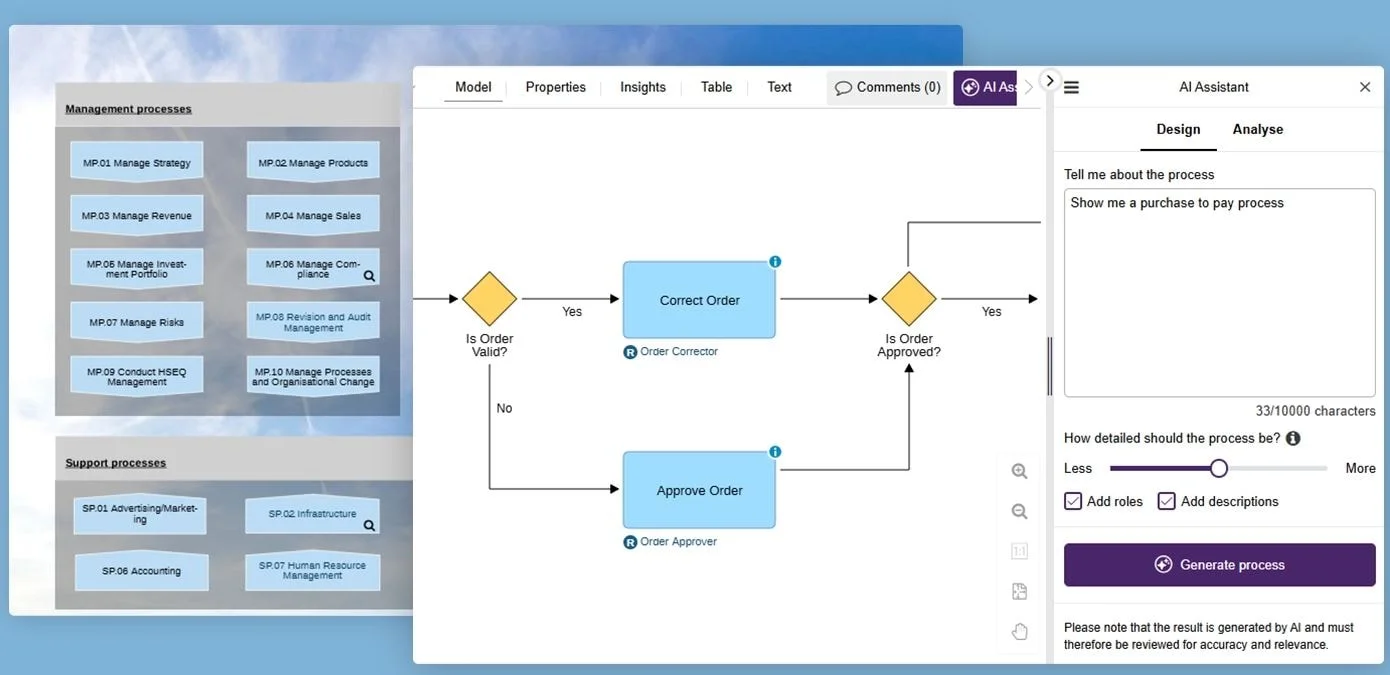Activate the hand pan tool
1390x675 pixels.
(1019, 631)
